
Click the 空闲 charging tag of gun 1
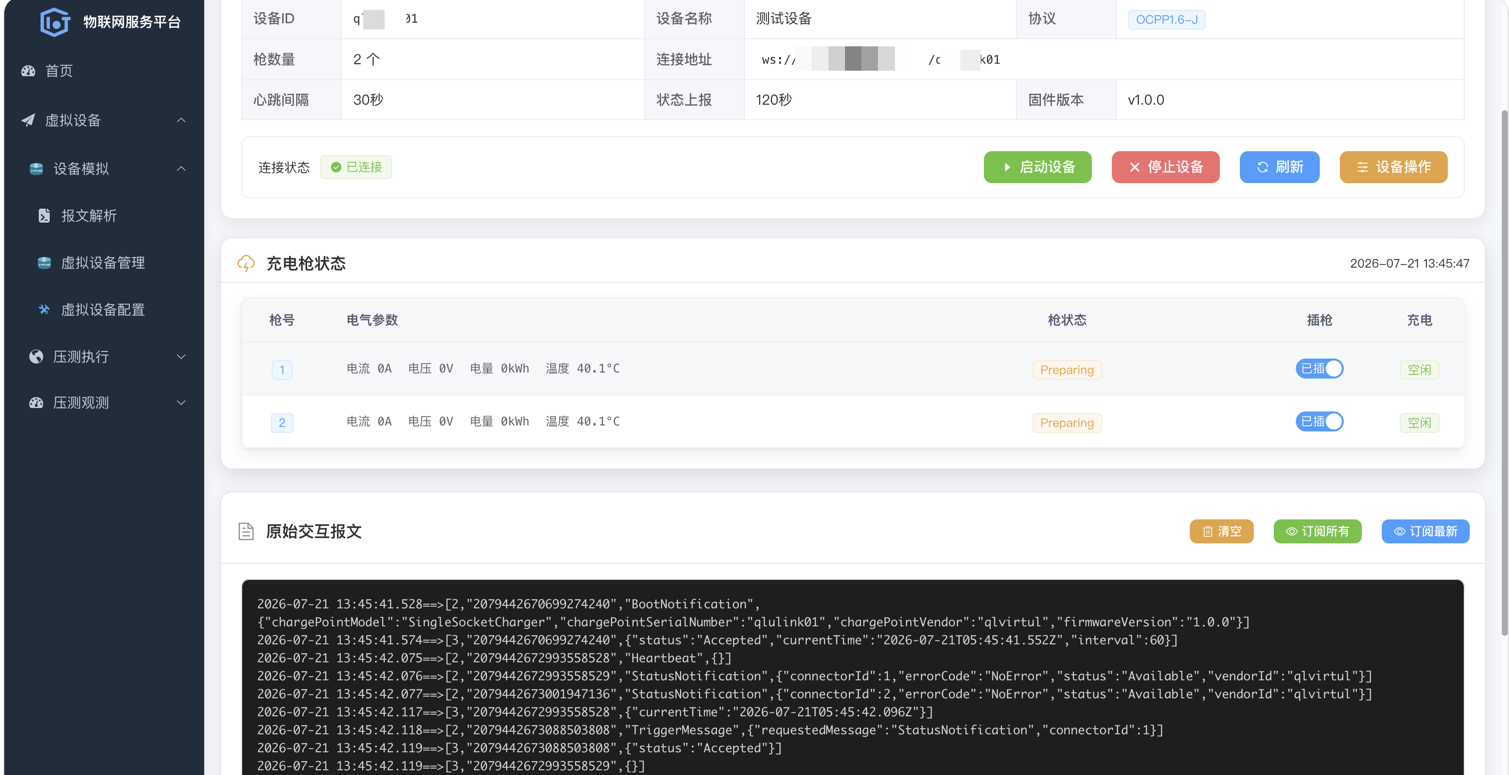click(x=1420, y=370)
